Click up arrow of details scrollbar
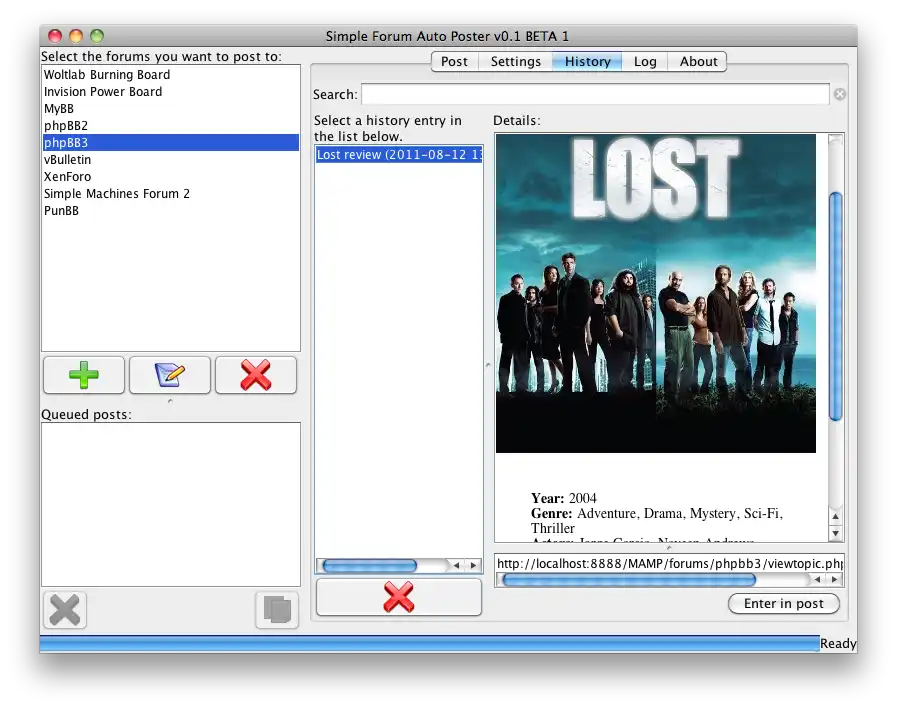The height and width of the screenshot is (708, 897). pos(835,516)
